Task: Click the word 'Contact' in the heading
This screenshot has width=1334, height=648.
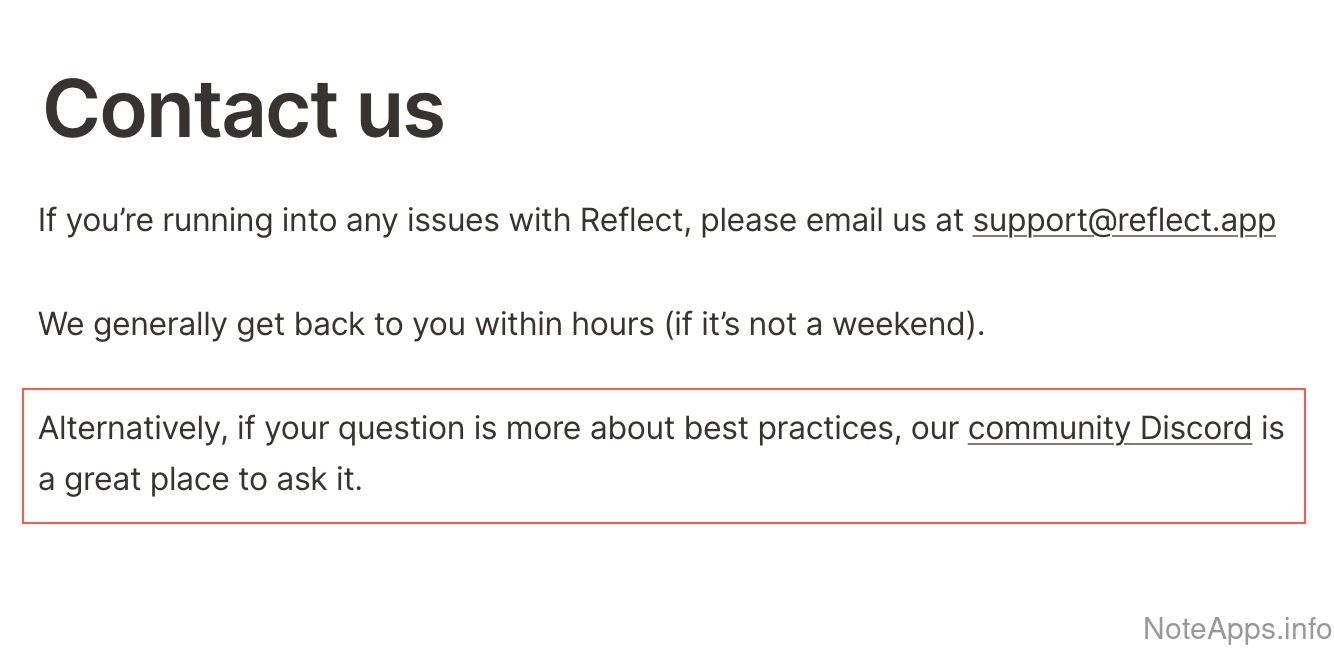Action: (190, 108)
